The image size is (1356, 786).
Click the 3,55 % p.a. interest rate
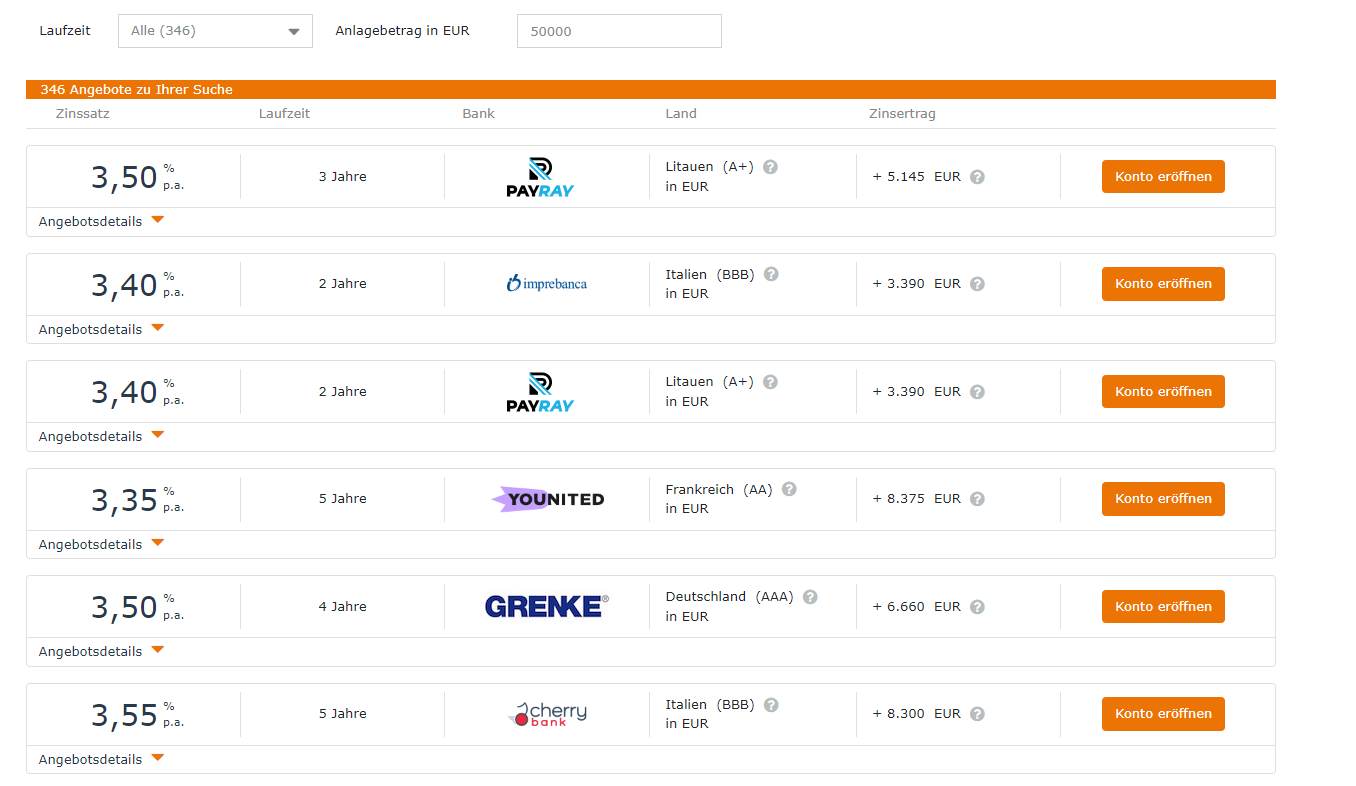[138, 714]
